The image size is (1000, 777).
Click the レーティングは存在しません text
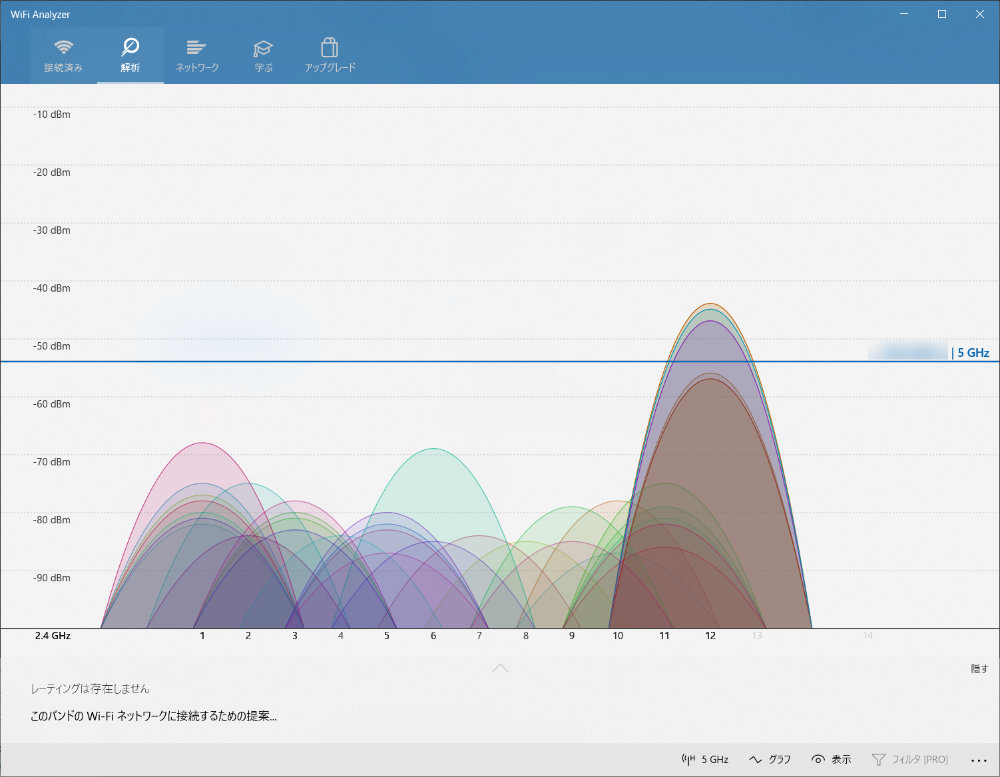pos(90,688)
